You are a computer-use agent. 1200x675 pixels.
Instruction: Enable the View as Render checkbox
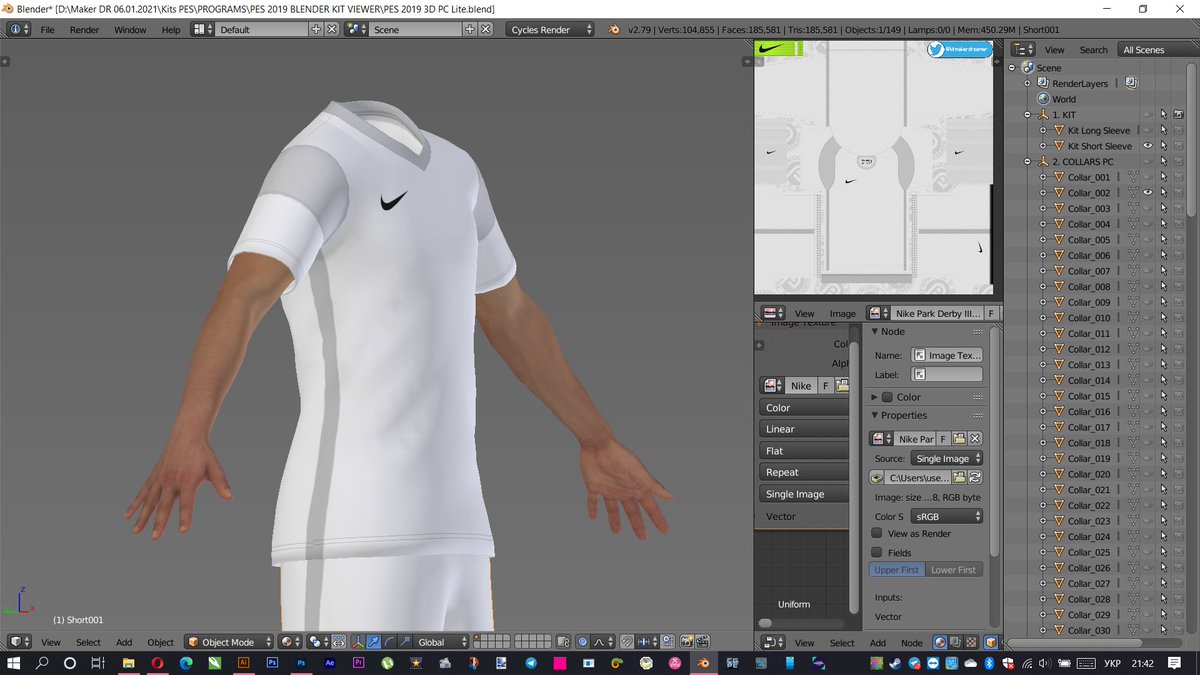[x=877, y=533]
